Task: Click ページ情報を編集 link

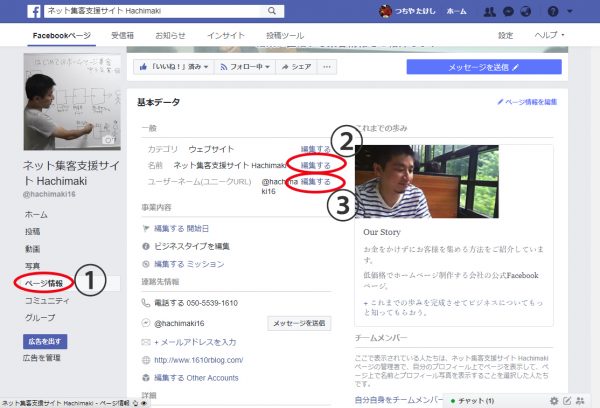Action: pos(527,102)
